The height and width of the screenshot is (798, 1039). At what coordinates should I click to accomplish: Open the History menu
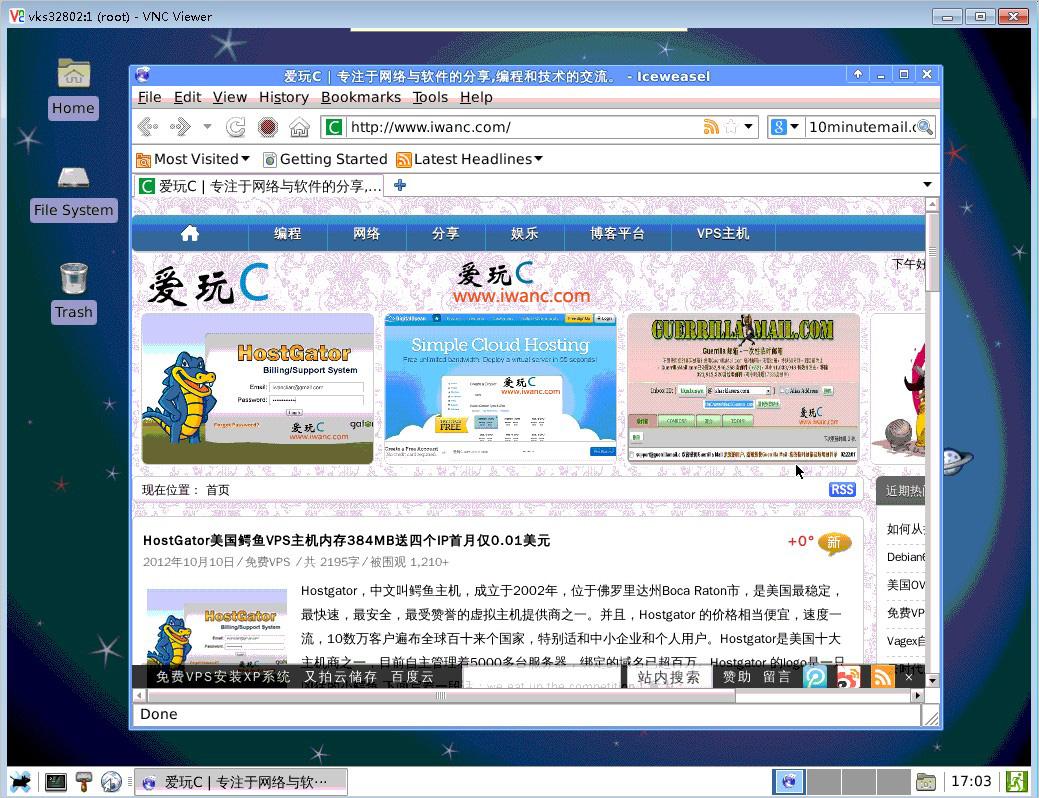(284, 97)
